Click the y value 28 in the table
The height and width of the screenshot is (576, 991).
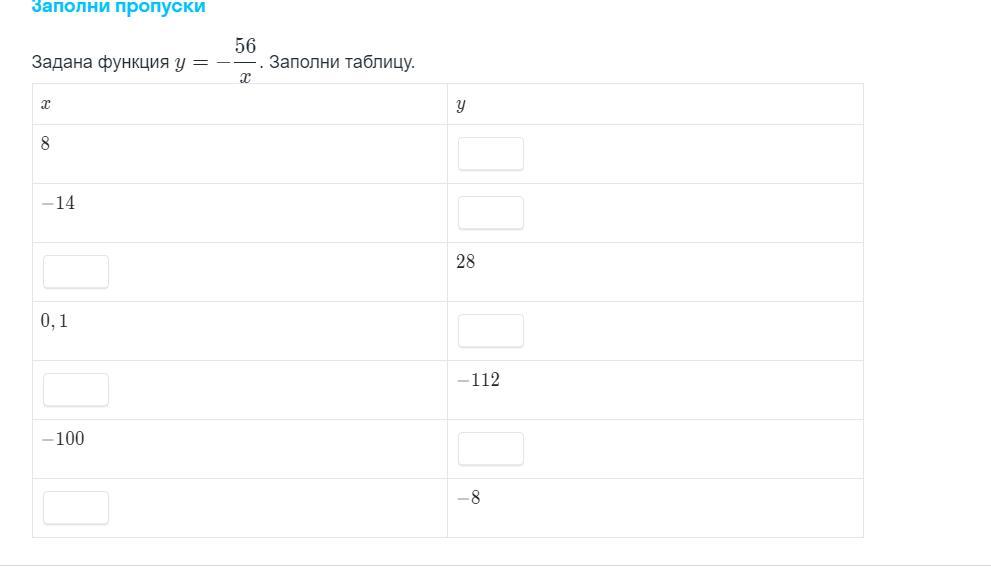466,262
